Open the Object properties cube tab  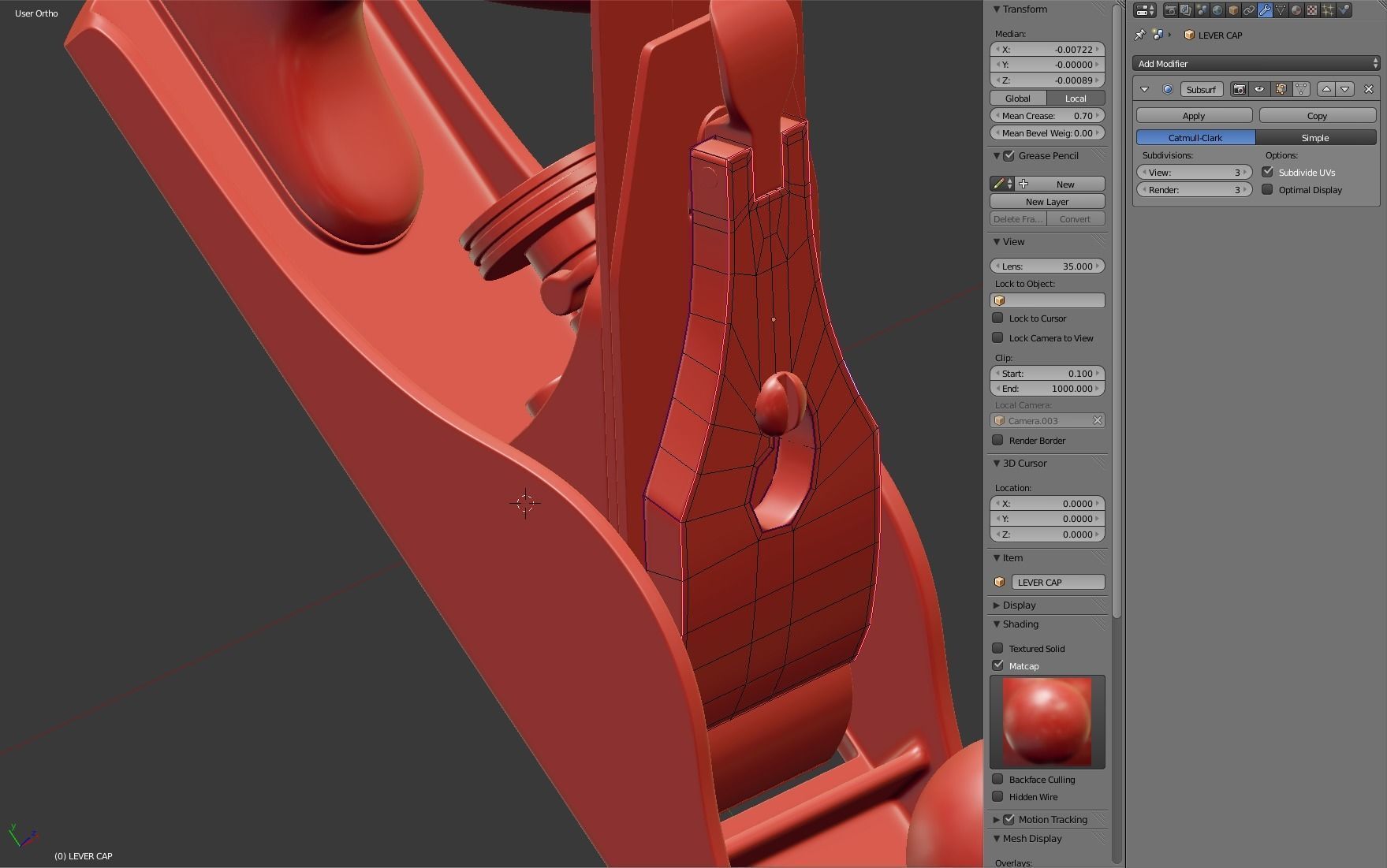pyautogui.click(x=1233, y=10)
